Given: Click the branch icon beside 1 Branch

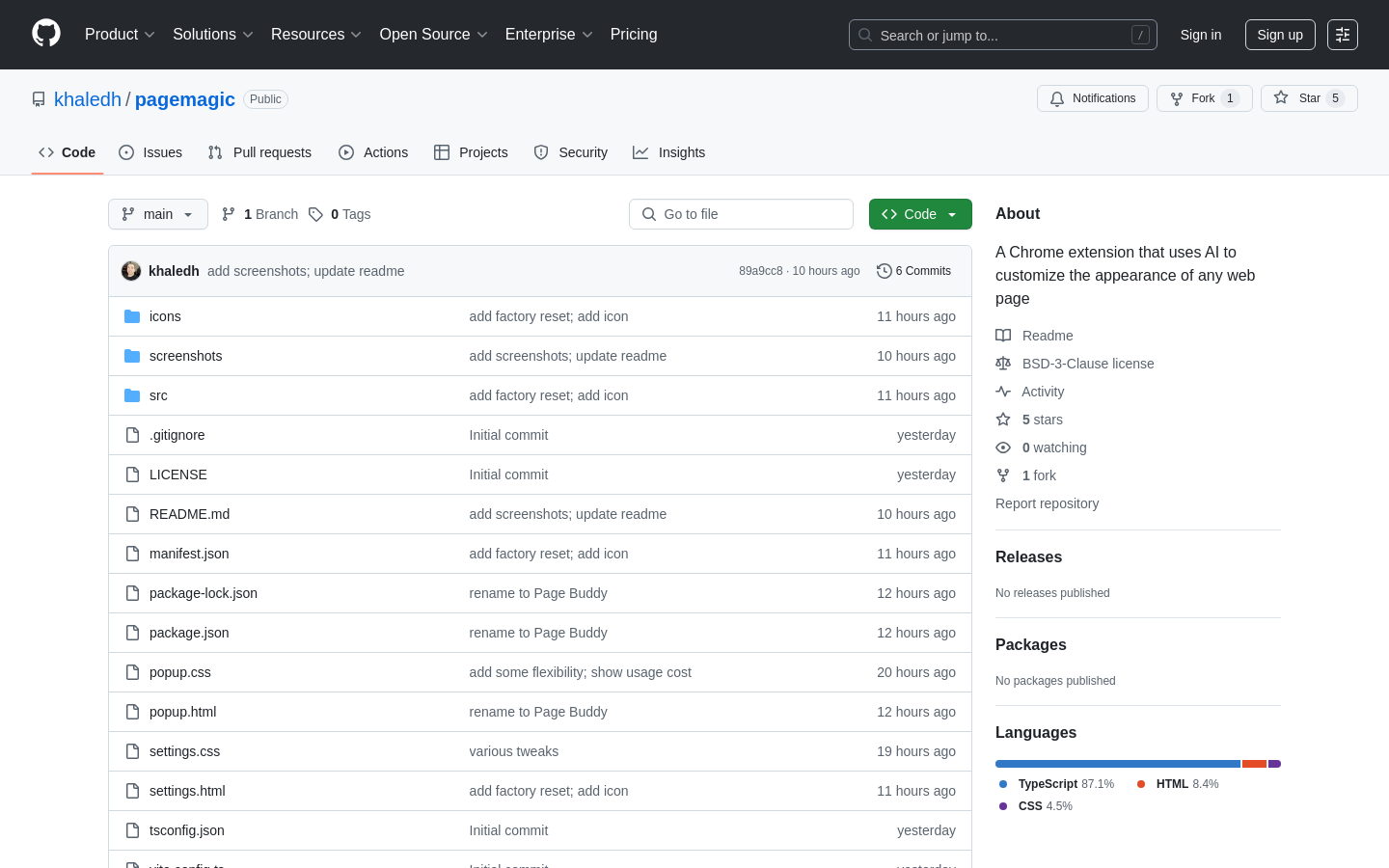Looking at the screenshot, I should pyautogui.click(x=229, y=214).
